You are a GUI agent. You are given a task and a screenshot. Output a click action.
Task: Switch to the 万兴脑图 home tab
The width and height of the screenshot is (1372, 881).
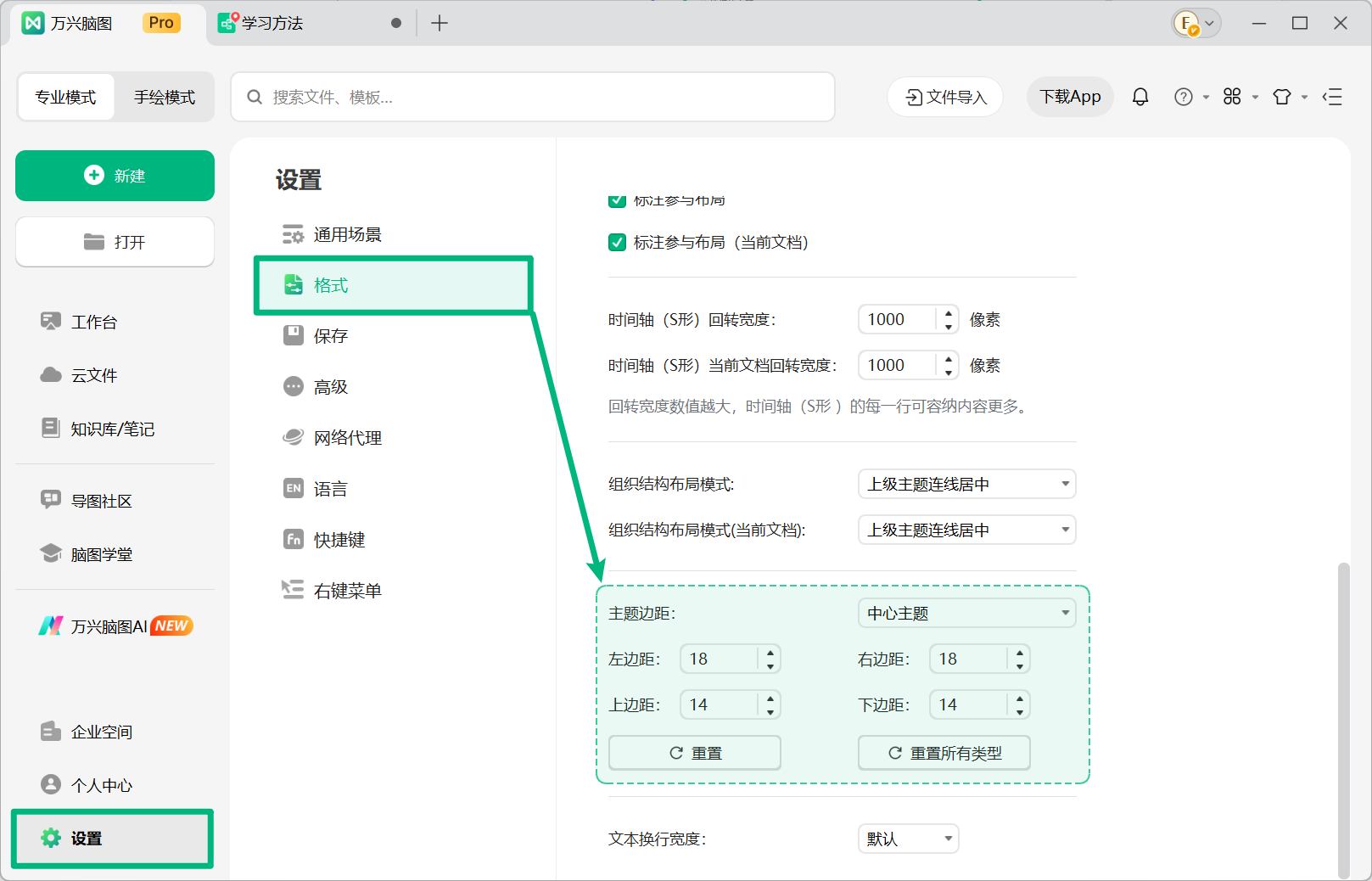coord(106,23)
